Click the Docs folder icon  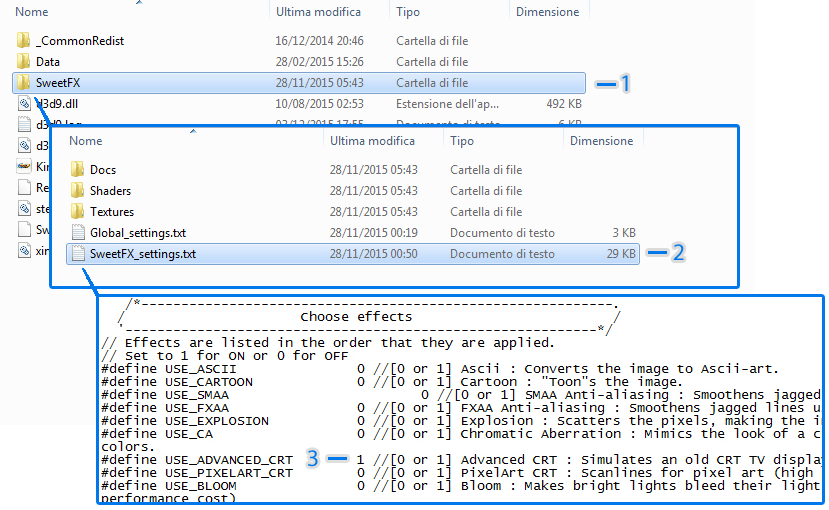(x=77, y=170)
